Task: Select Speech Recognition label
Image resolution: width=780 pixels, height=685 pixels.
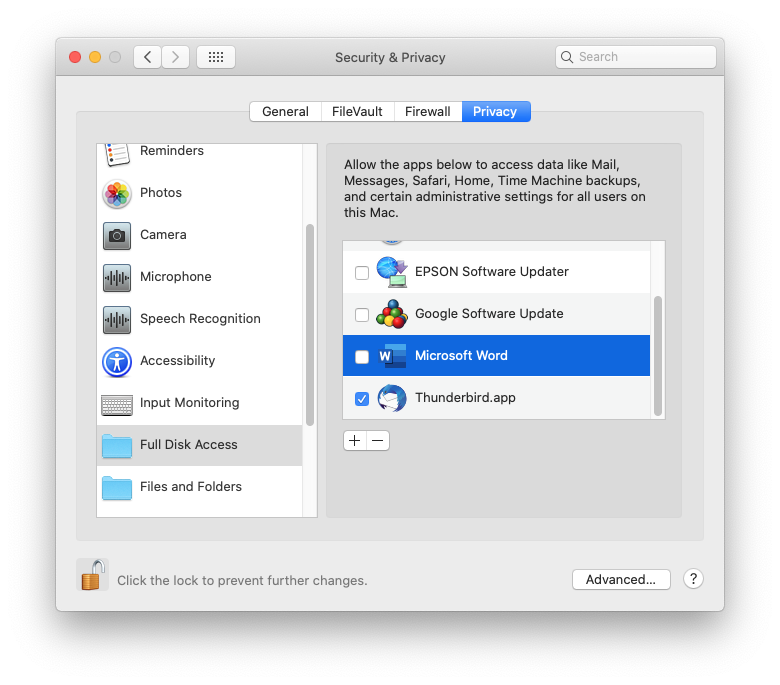Action: pyautogui.click(x=200, y=318)
